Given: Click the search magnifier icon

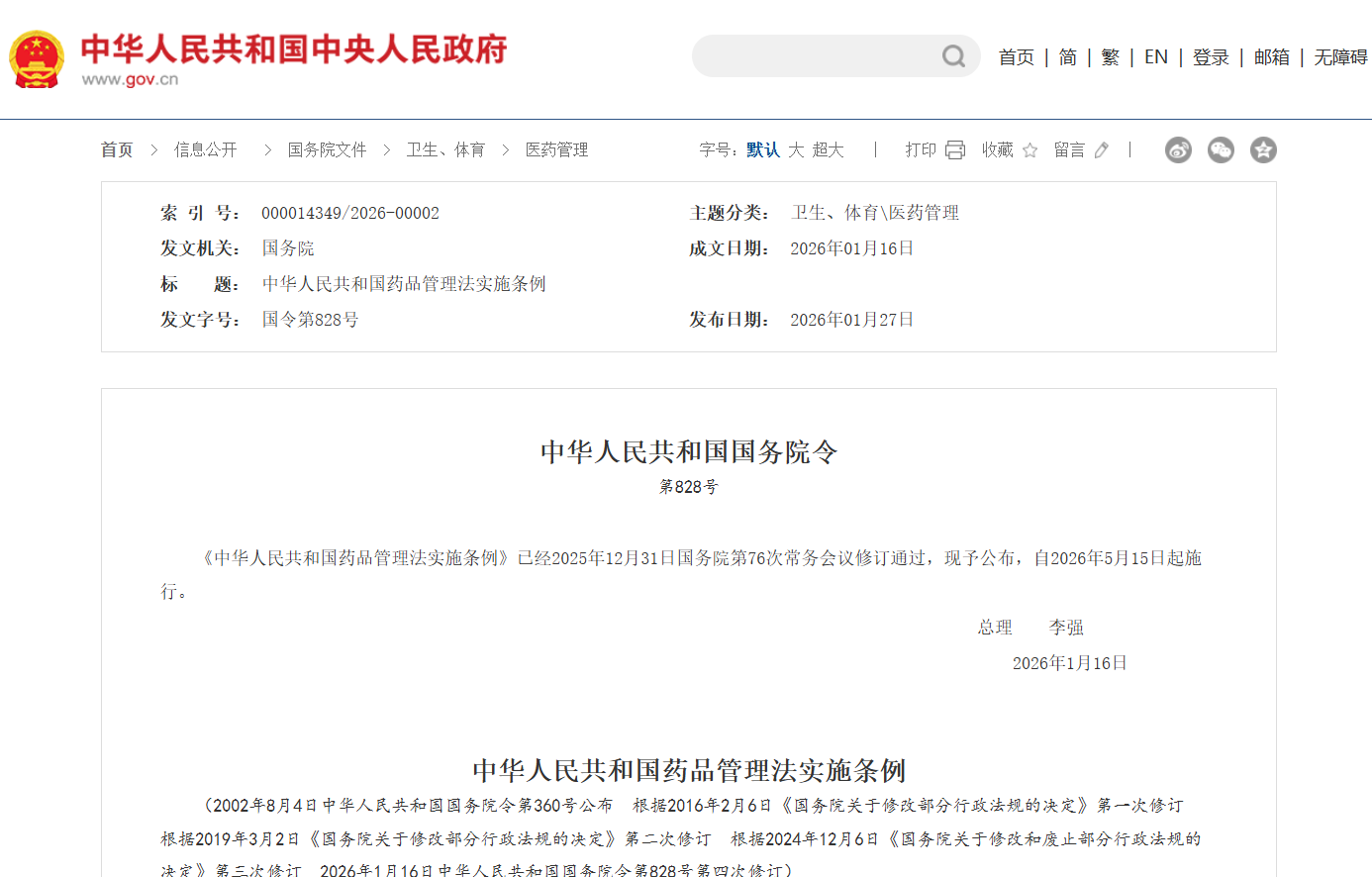Looking at the screenshot, I should [952, 56].
